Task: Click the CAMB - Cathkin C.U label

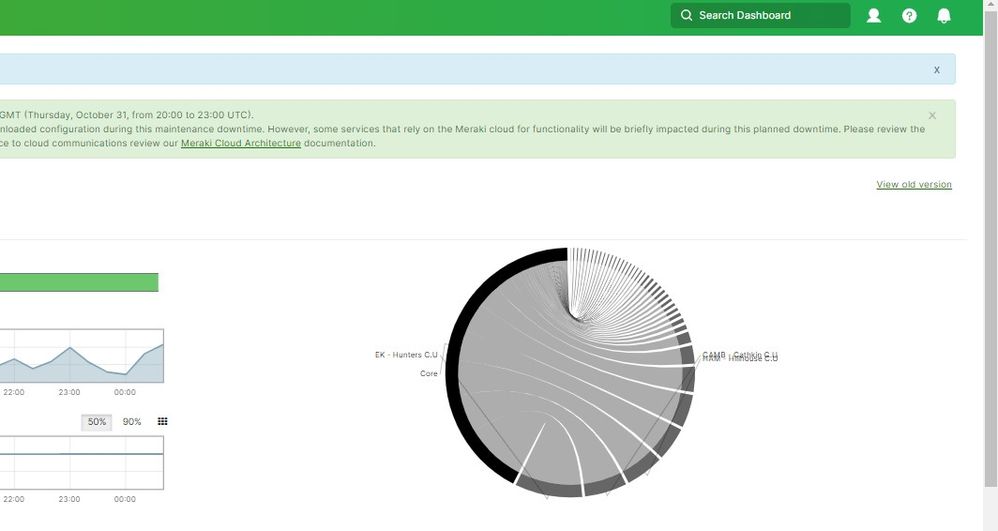Action: pos(740,354)
